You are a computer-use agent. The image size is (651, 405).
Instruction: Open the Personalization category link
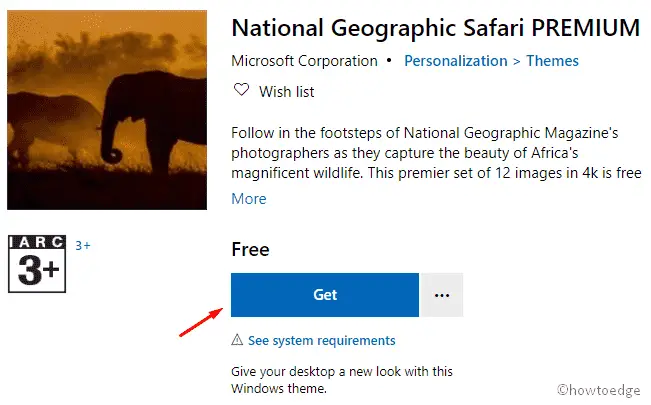(x=455, y=61)
